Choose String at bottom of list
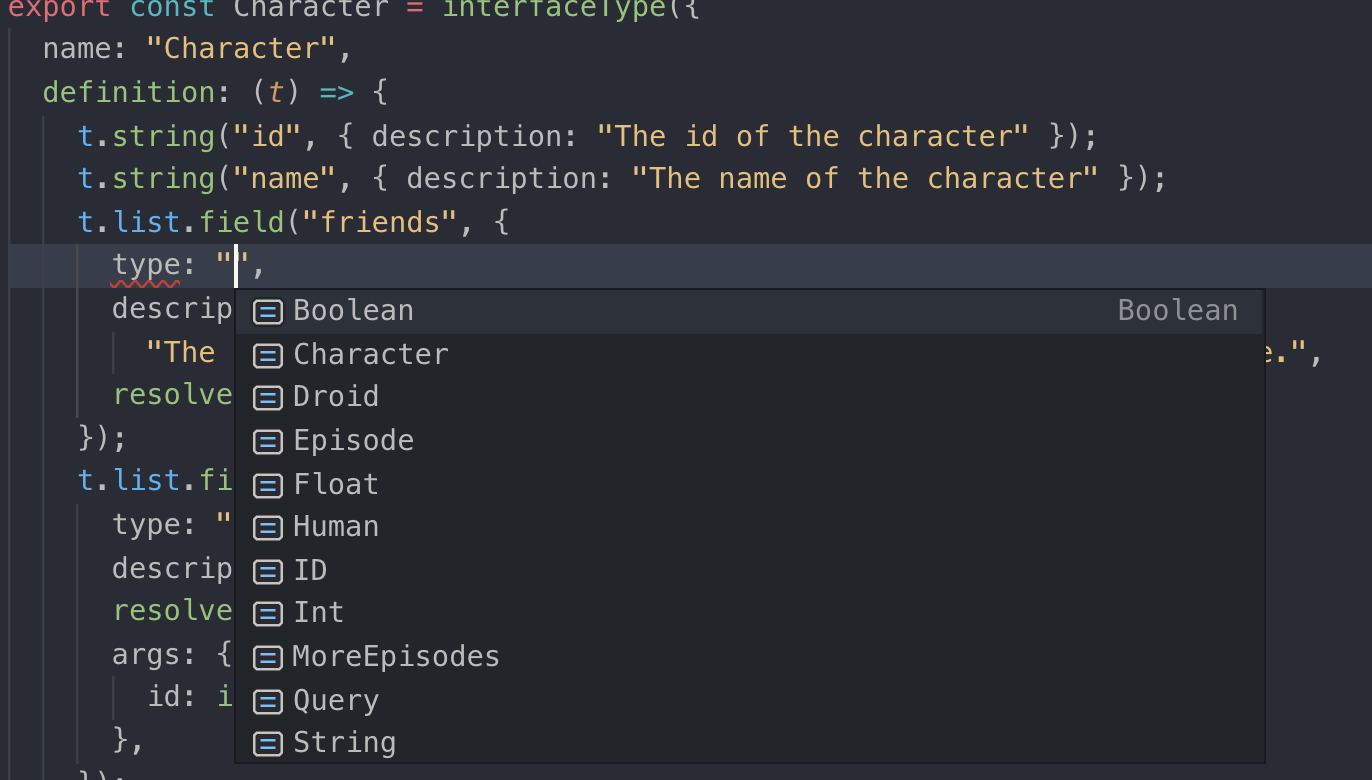The image size is (1372, 780). [344, 743]
